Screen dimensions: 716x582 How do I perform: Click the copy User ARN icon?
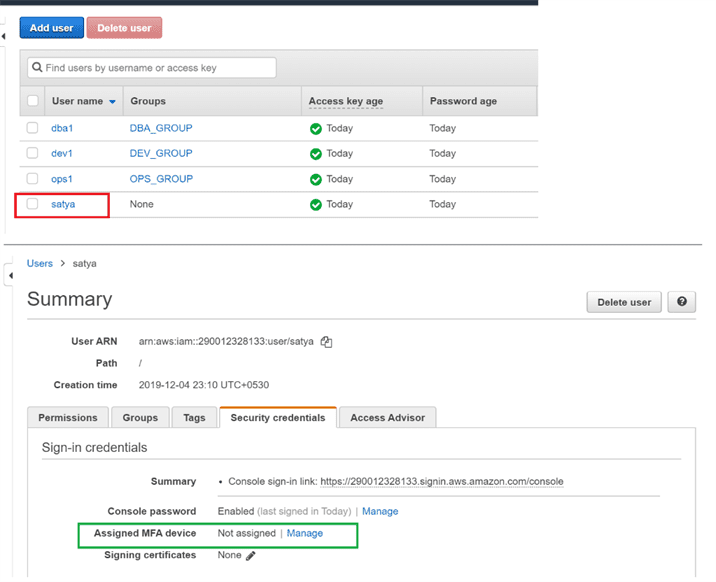pos(327,342)
